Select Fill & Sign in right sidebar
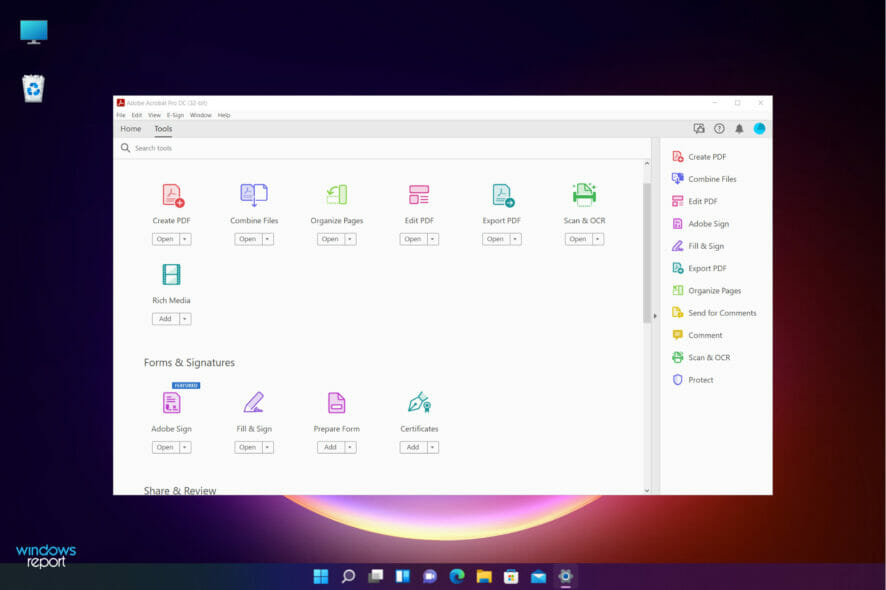 [698, 246]
